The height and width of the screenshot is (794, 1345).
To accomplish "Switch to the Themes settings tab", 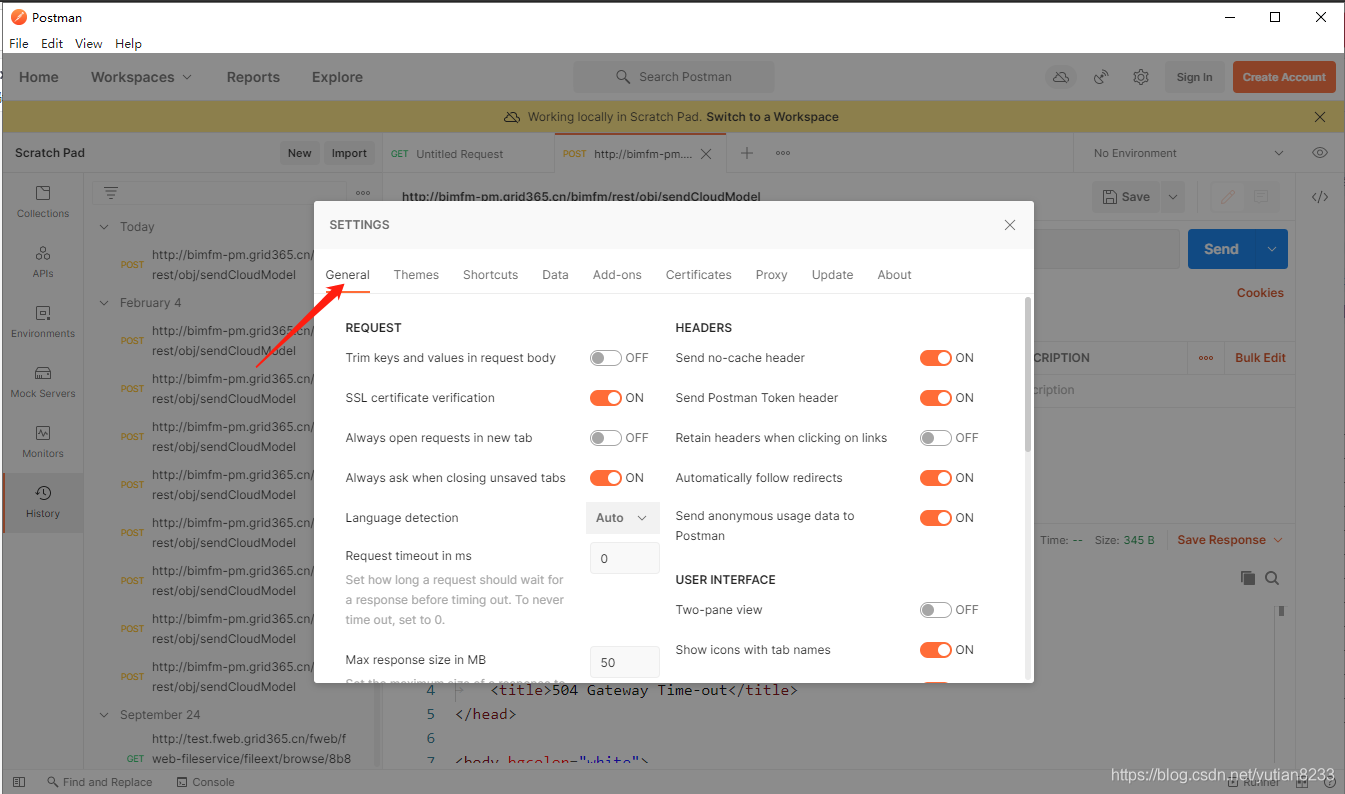I will click(416, 275).
